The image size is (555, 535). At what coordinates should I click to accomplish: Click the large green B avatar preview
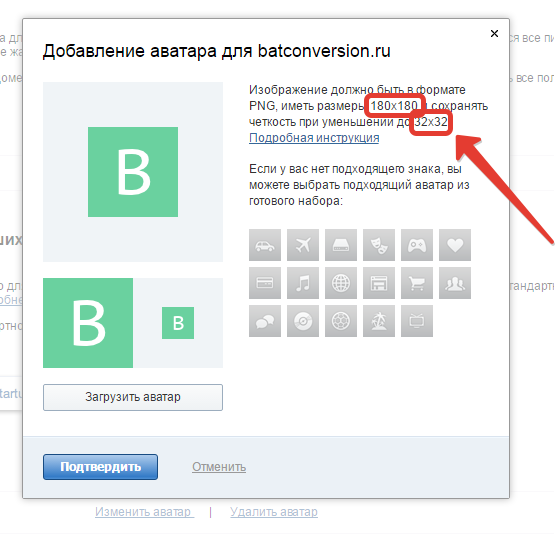(x=133, y=172)
